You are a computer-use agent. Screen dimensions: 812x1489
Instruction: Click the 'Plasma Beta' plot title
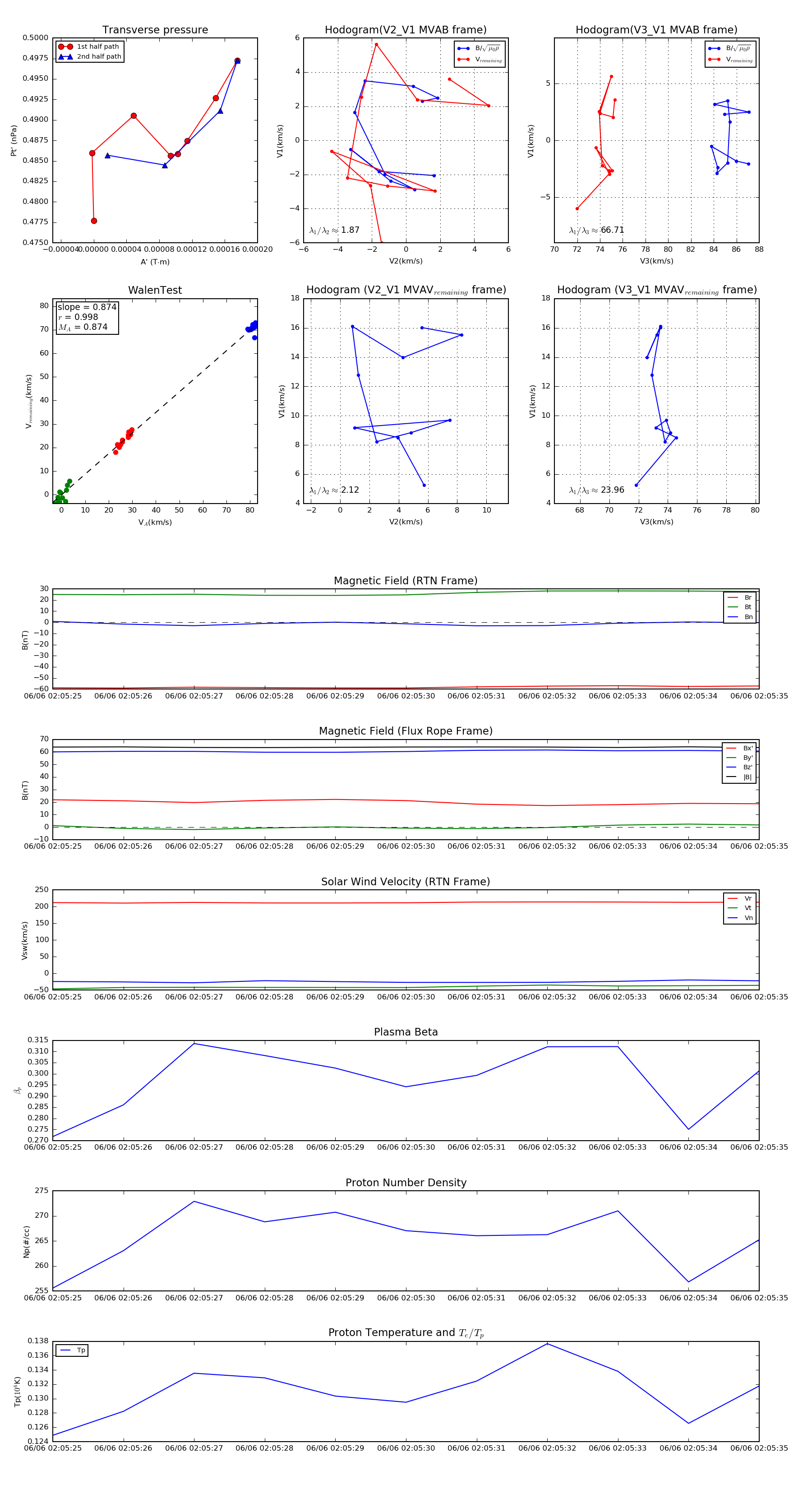(x=406, y=1032)
